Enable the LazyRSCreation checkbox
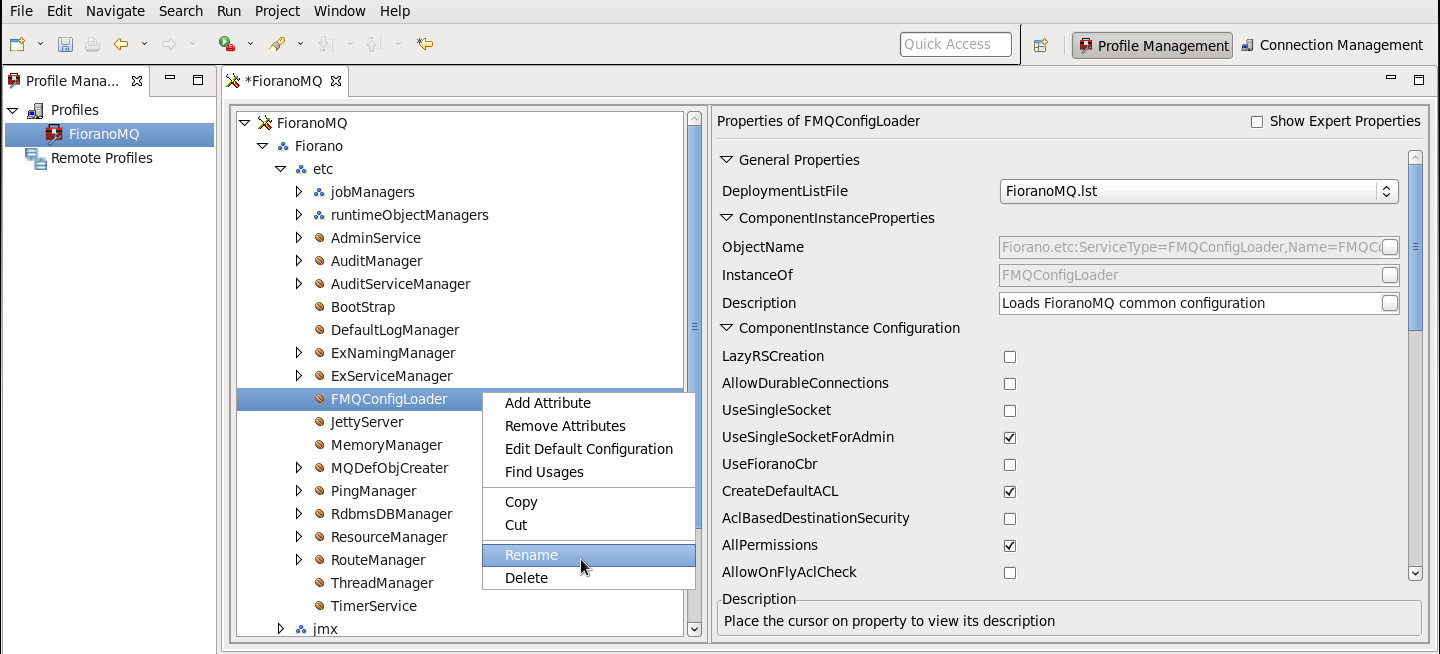 point(1010,357)
